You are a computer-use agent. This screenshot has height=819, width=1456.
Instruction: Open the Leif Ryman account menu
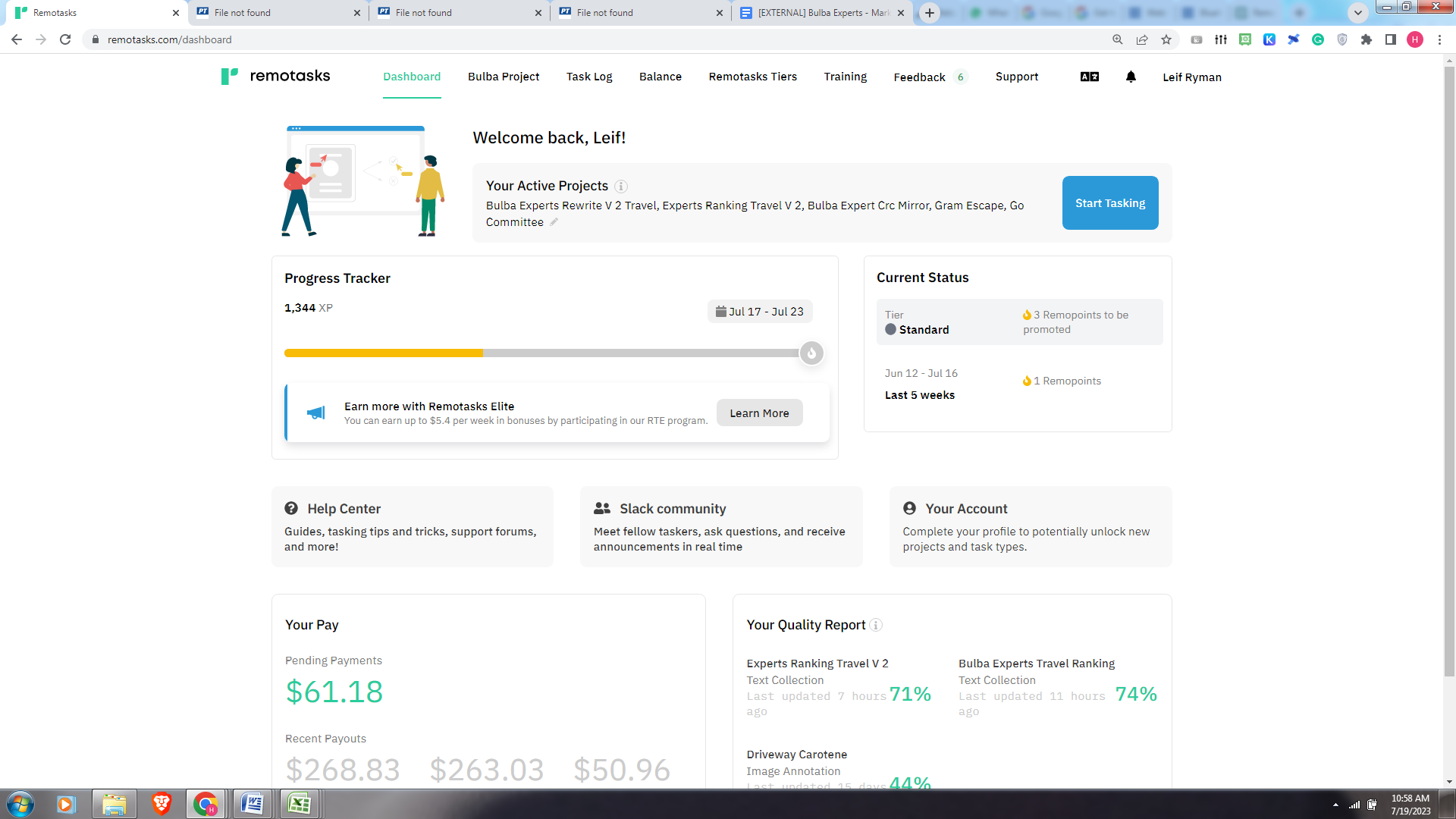1191,77
